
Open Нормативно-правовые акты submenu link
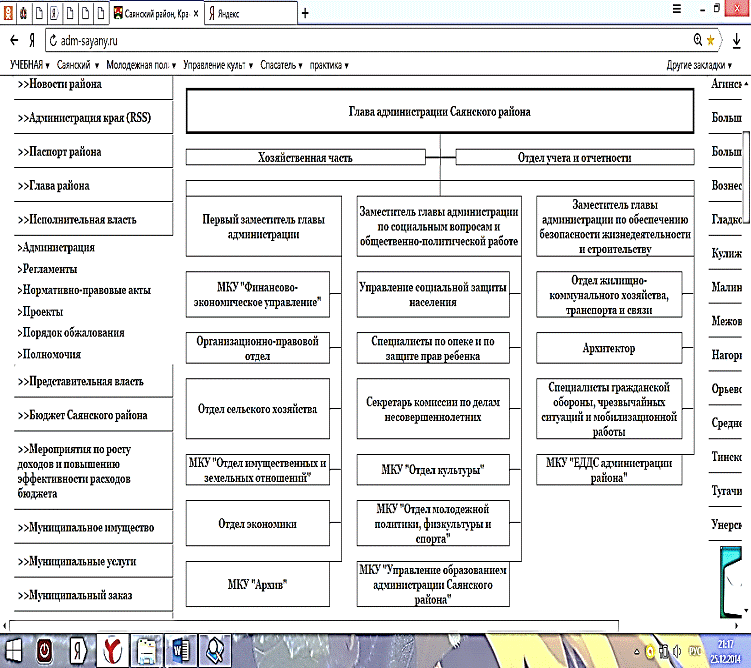coord(84,290)
